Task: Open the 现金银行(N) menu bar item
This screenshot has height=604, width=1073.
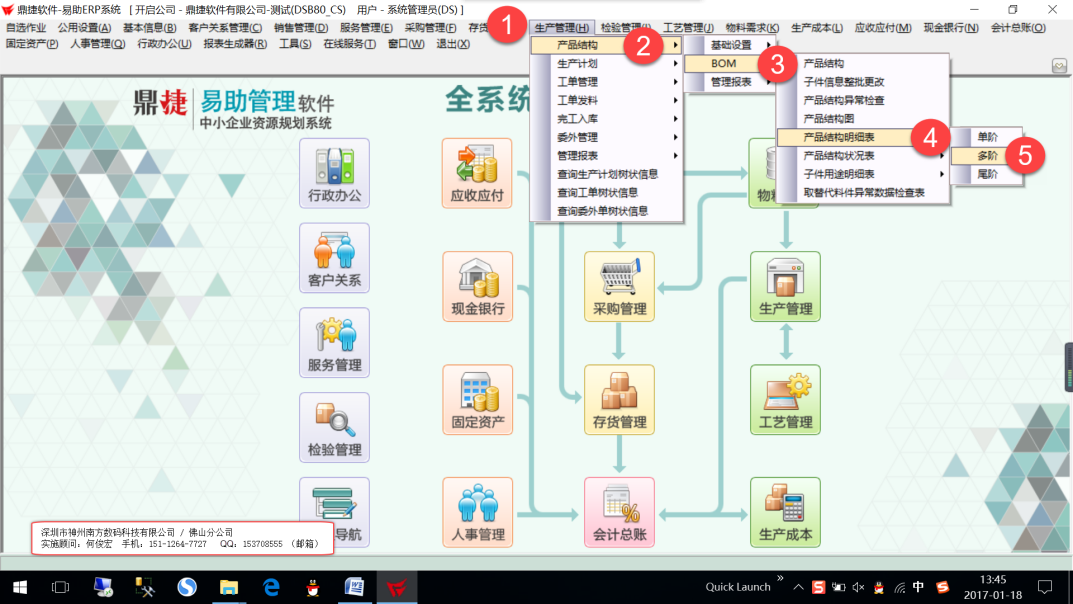Action: pyautogui.click(x=951, y=28)
